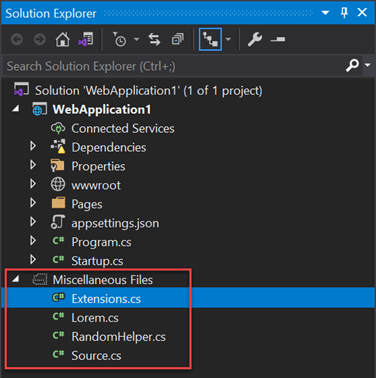Select Lorem.cs in Miscellaneous Files
Viewport: 376px width, 378px height.
click(x=95, y=318)
